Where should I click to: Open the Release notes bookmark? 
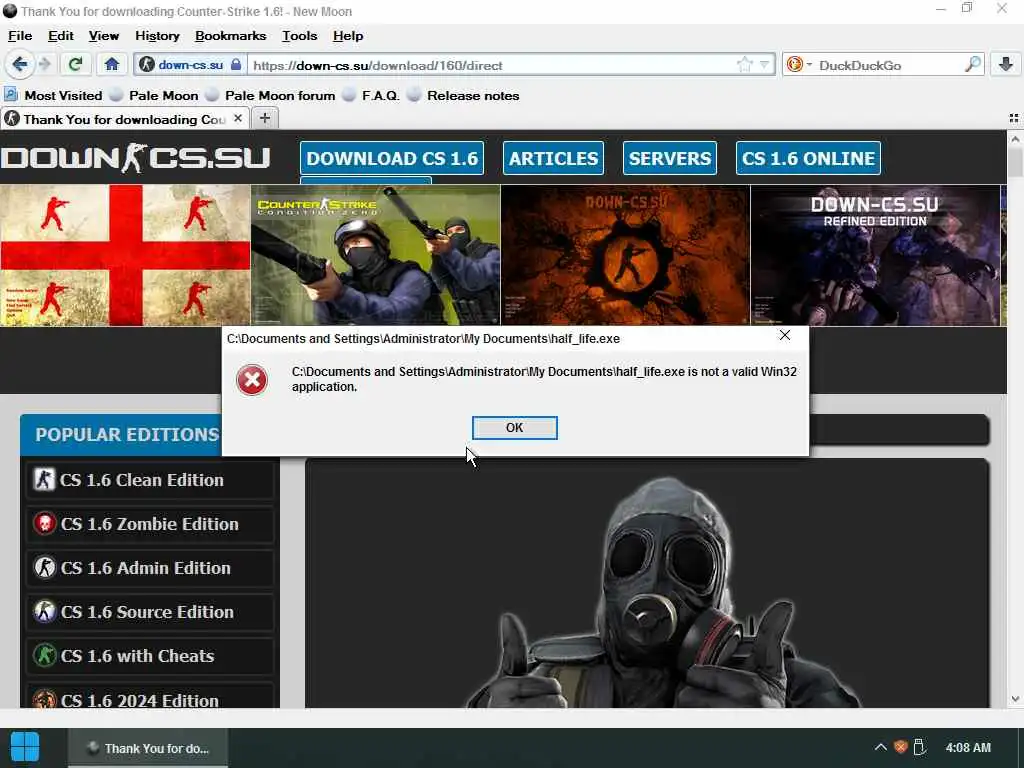click(x=464, y=95)
